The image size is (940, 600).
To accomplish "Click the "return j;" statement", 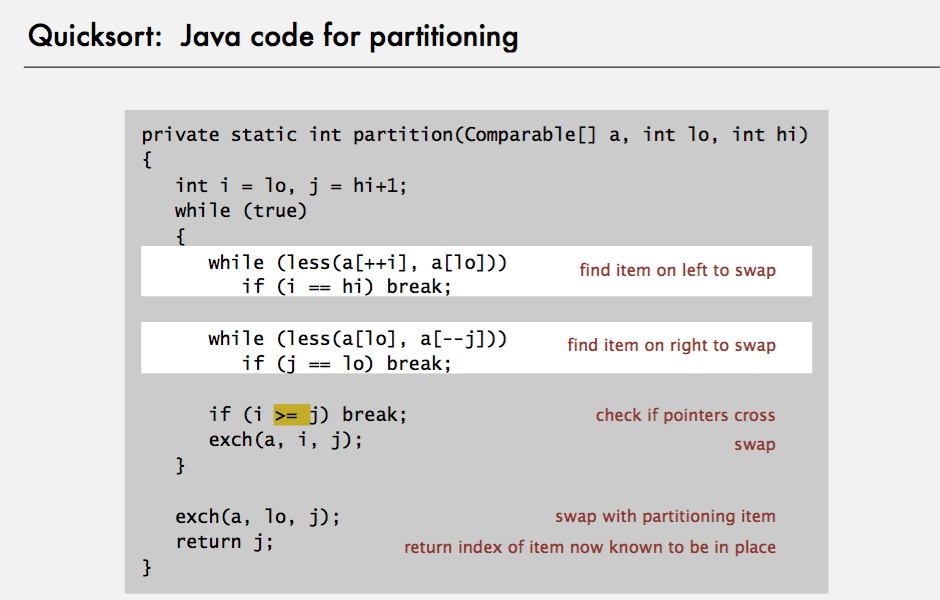I will 224,542.
